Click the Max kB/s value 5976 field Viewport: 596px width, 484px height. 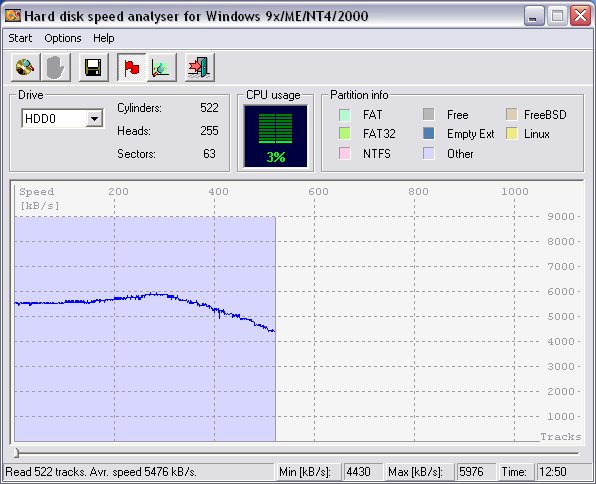[475, 472]
